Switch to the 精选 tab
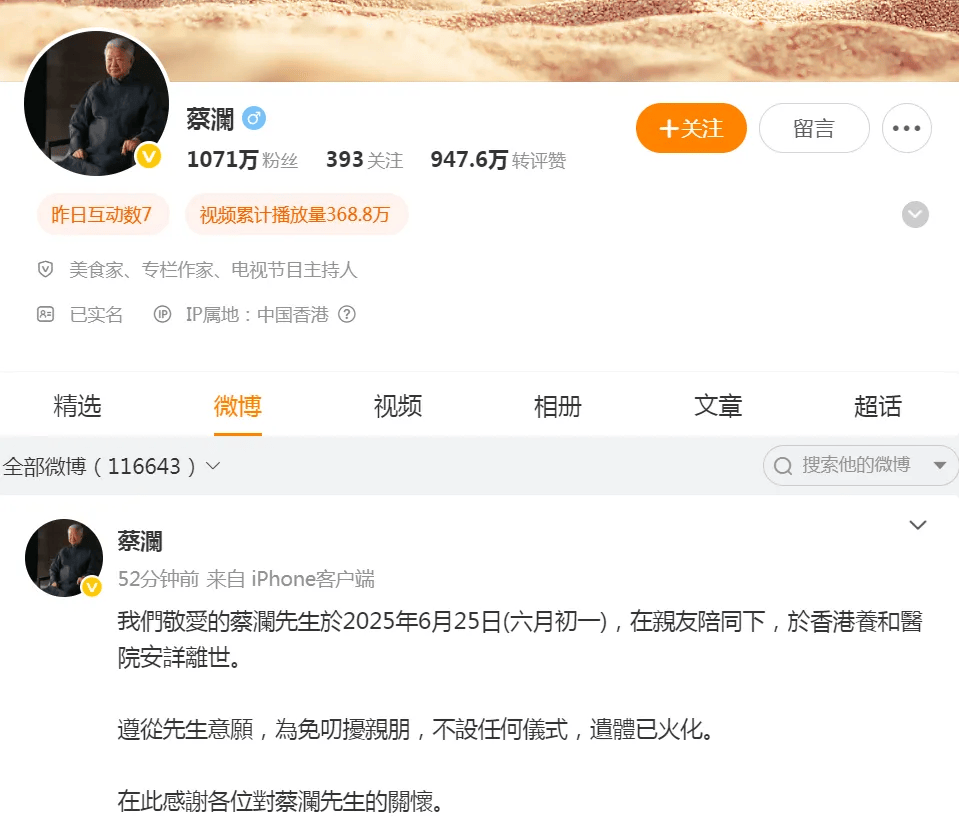This screenshot has width=959, height=829. (77, 406)
